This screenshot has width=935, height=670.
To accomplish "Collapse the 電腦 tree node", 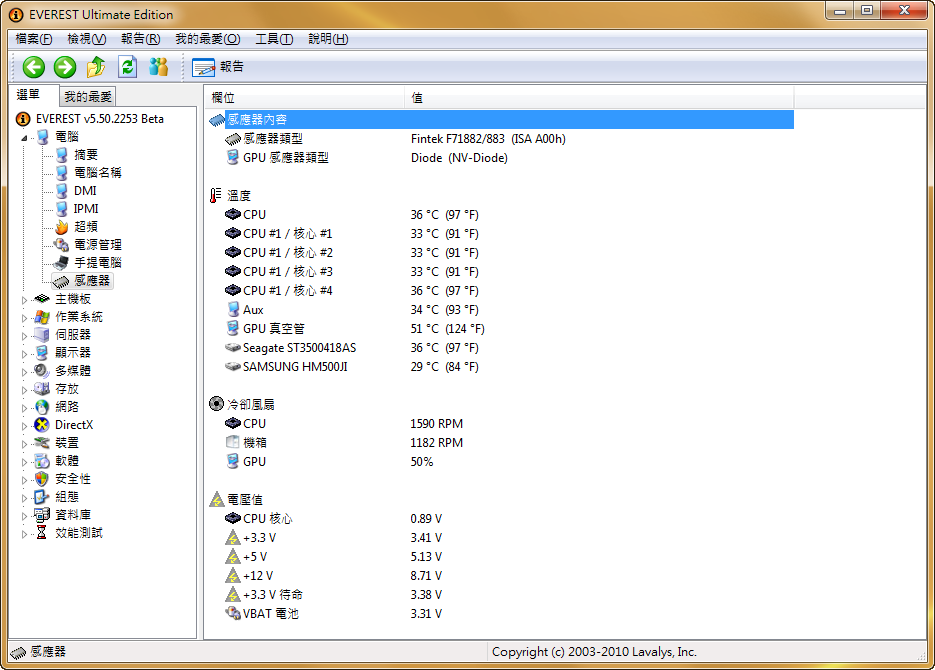I will (24, 138).
